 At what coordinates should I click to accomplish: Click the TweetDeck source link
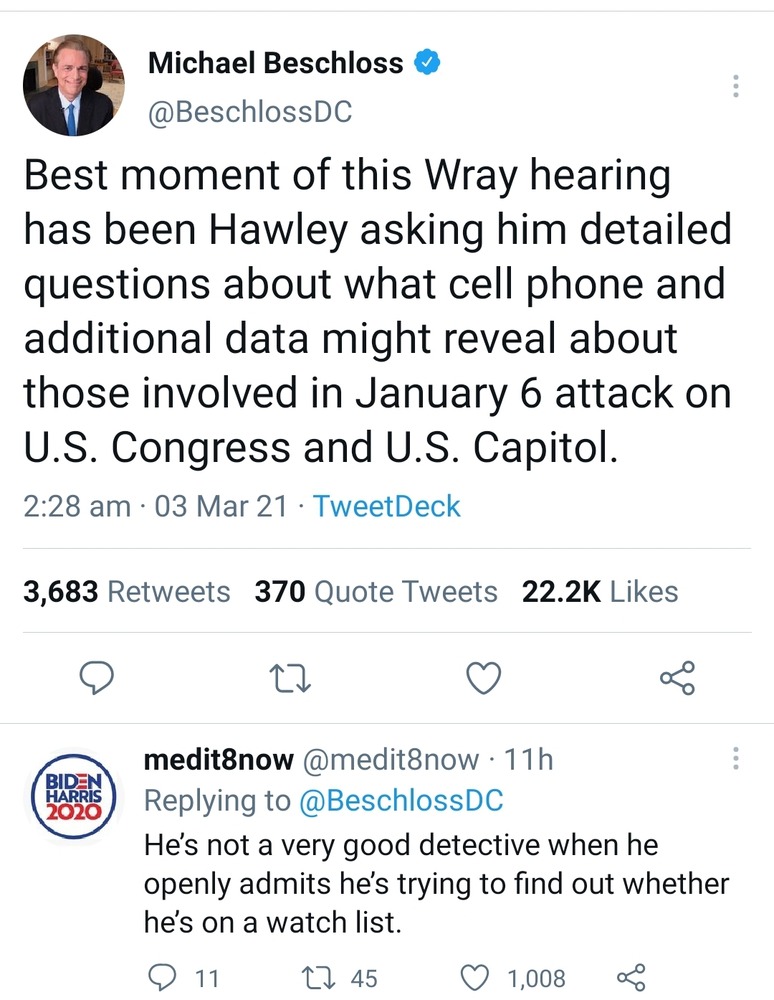386,506
